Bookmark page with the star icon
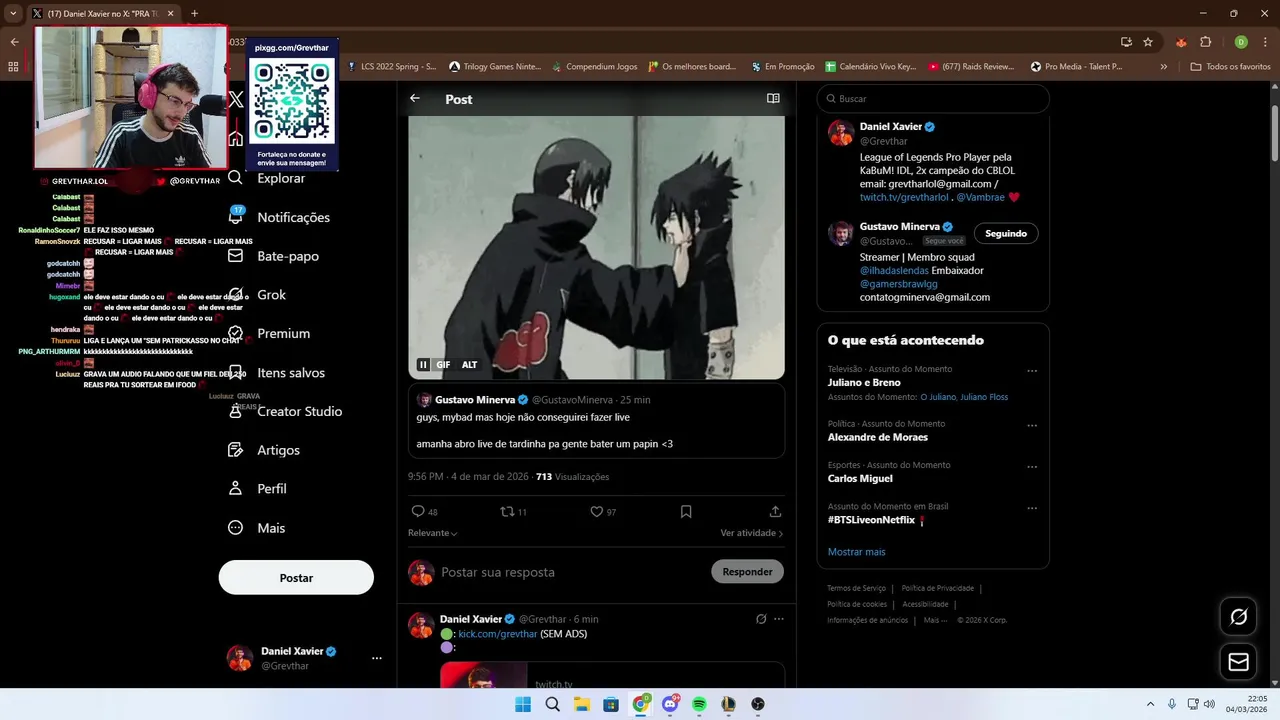The height and width of the screenshot is (720, 1280). coord(1148,42)
